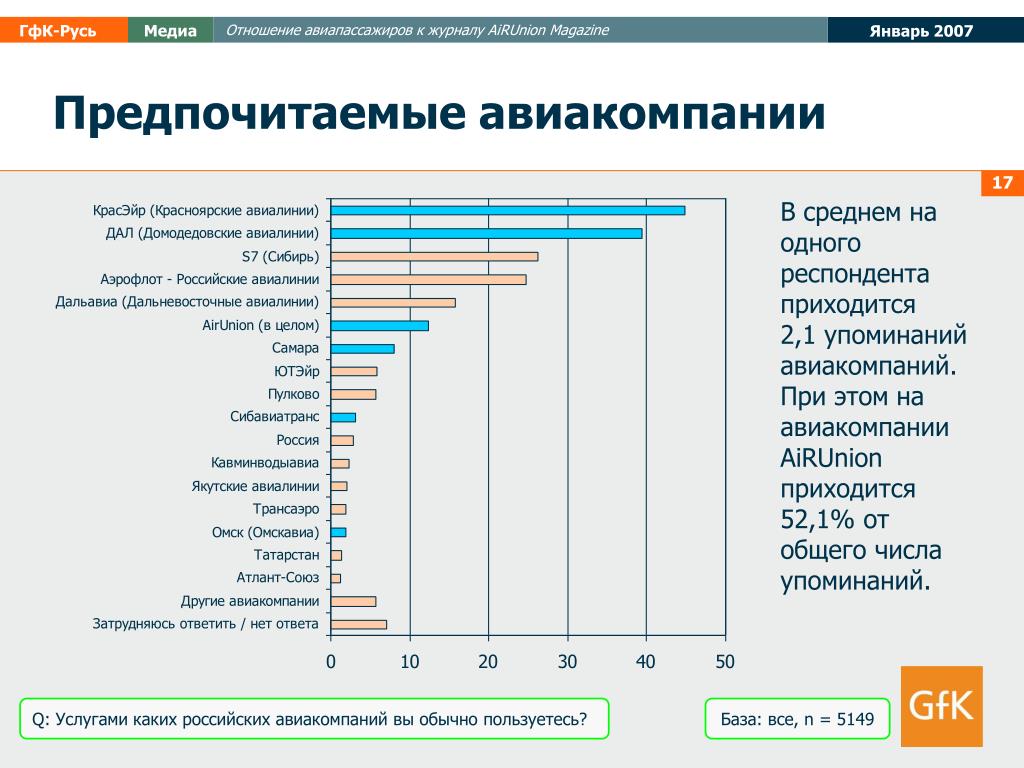
Task: Click the Январь 2007 header label
Action: pos(921,31)
